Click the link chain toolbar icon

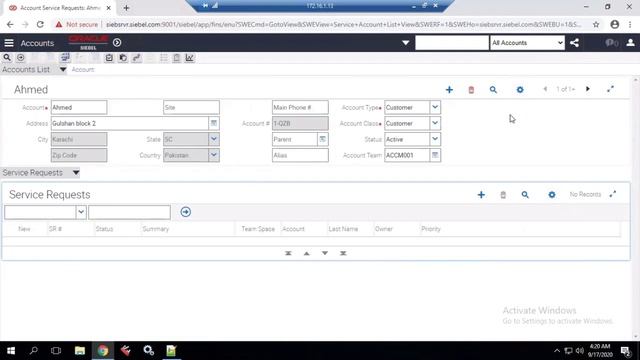click(x=137, y=58)
